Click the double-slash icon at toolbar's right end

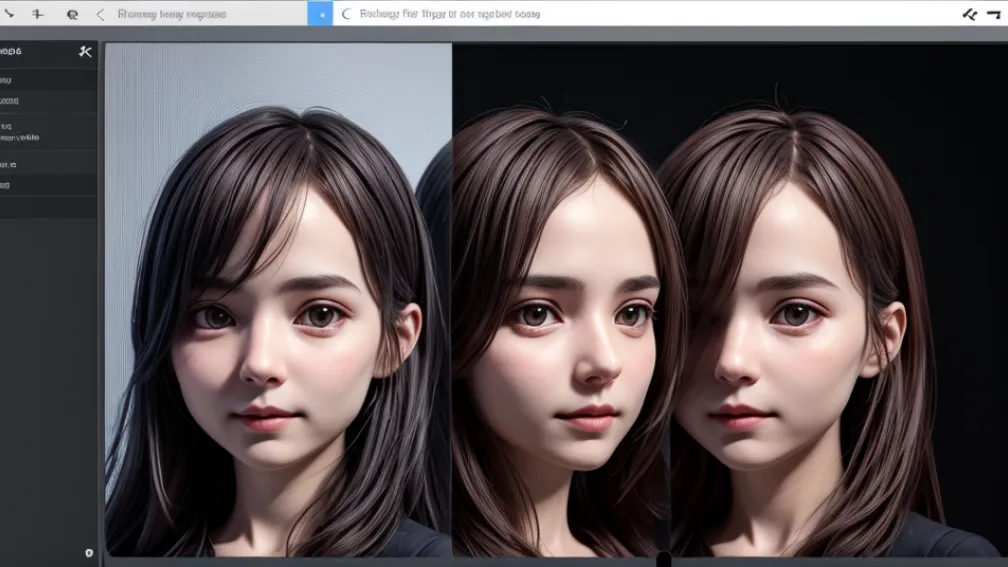point(969,14)
